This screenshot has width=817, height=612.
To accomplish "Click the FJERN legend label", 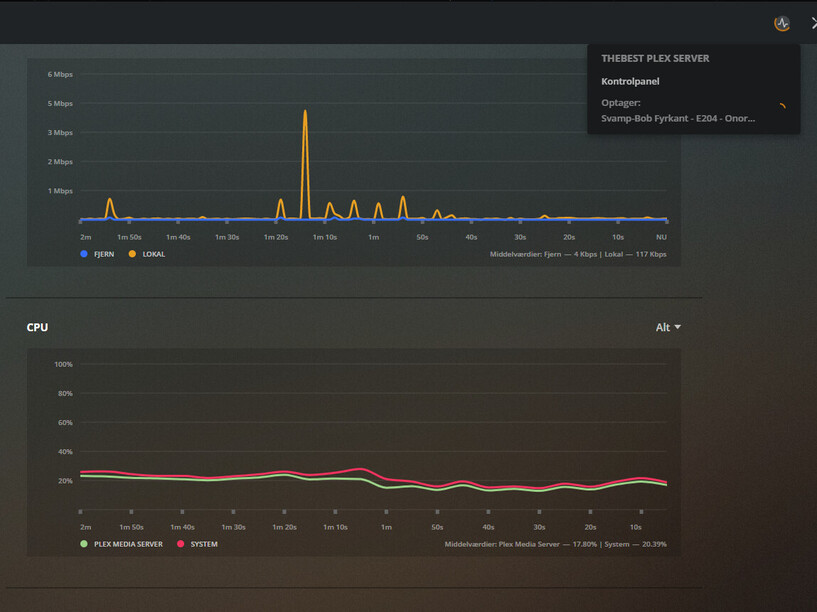I will tap(104, 254).
